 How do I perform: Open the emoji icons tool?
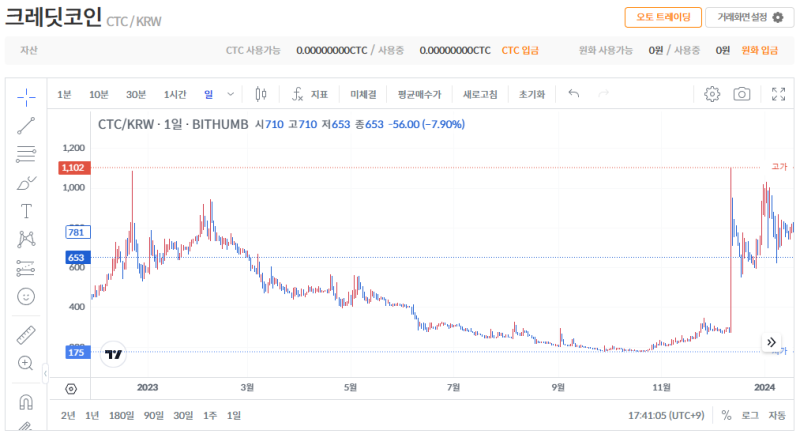click(x=26, y=296)
